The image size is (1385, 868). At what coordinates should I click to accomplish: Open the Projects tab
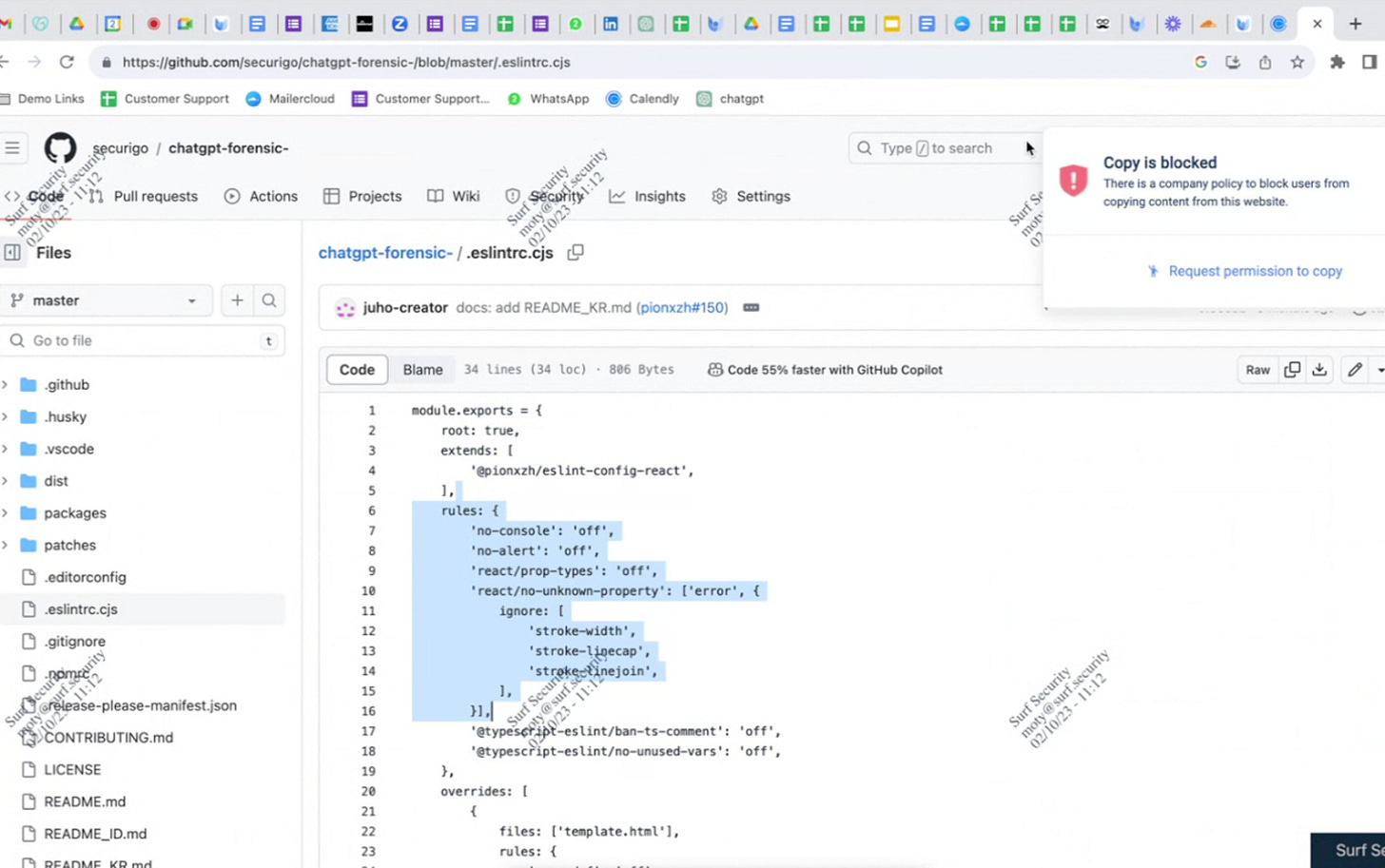[x=362, y=197]
